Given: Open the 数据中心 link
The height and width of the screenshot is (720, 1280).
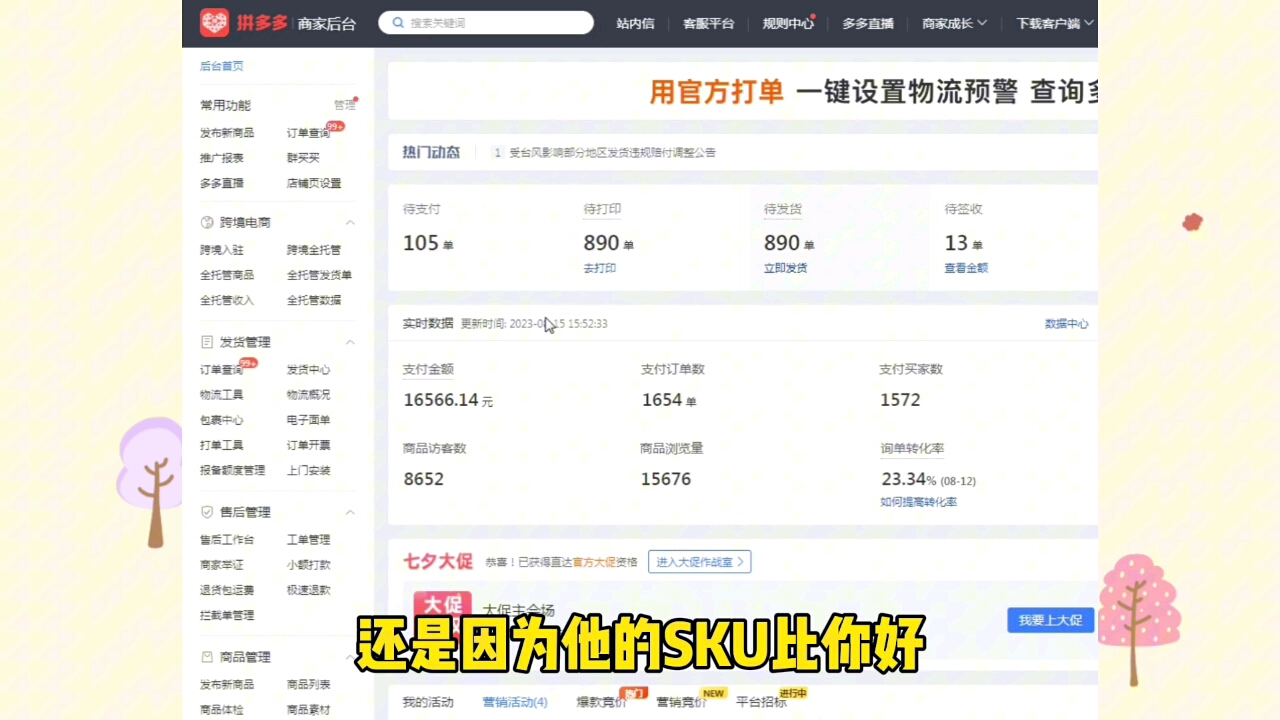Looking at the screenshot, I should click(x=1067, y=324).
